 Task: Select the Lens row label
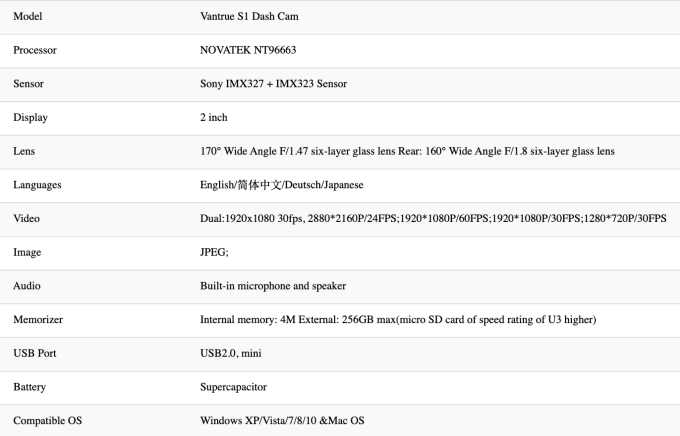[24, 151]
